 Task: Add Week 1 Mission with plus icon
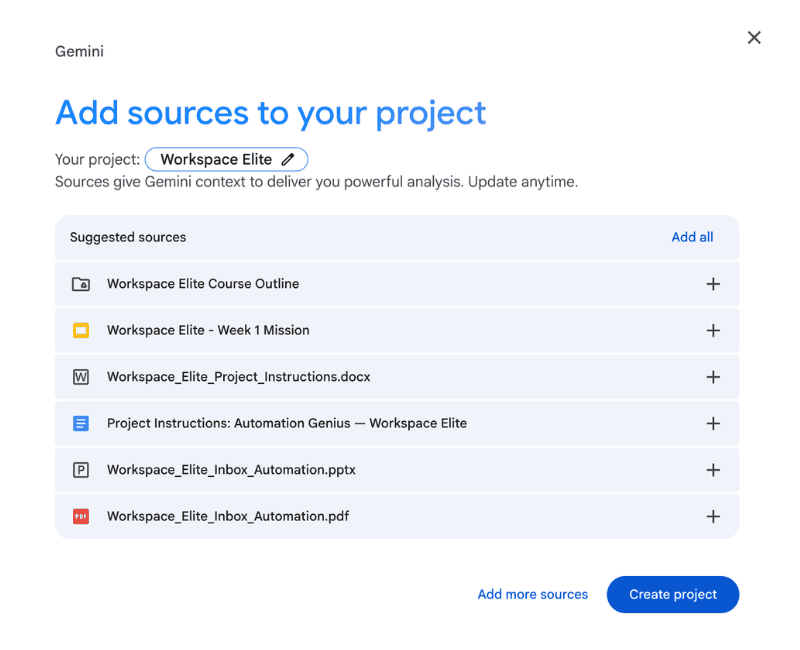pos(713,330)
